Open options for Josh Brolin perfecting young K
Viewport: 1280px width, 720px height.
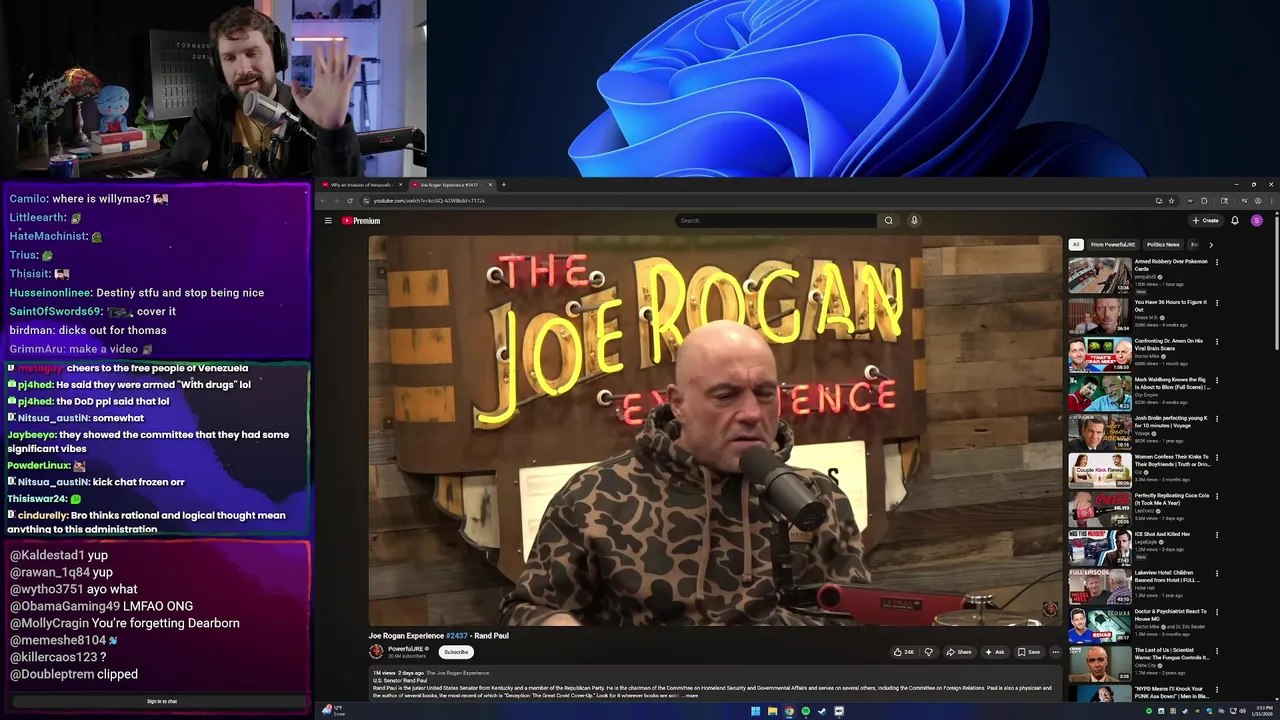1217,418
